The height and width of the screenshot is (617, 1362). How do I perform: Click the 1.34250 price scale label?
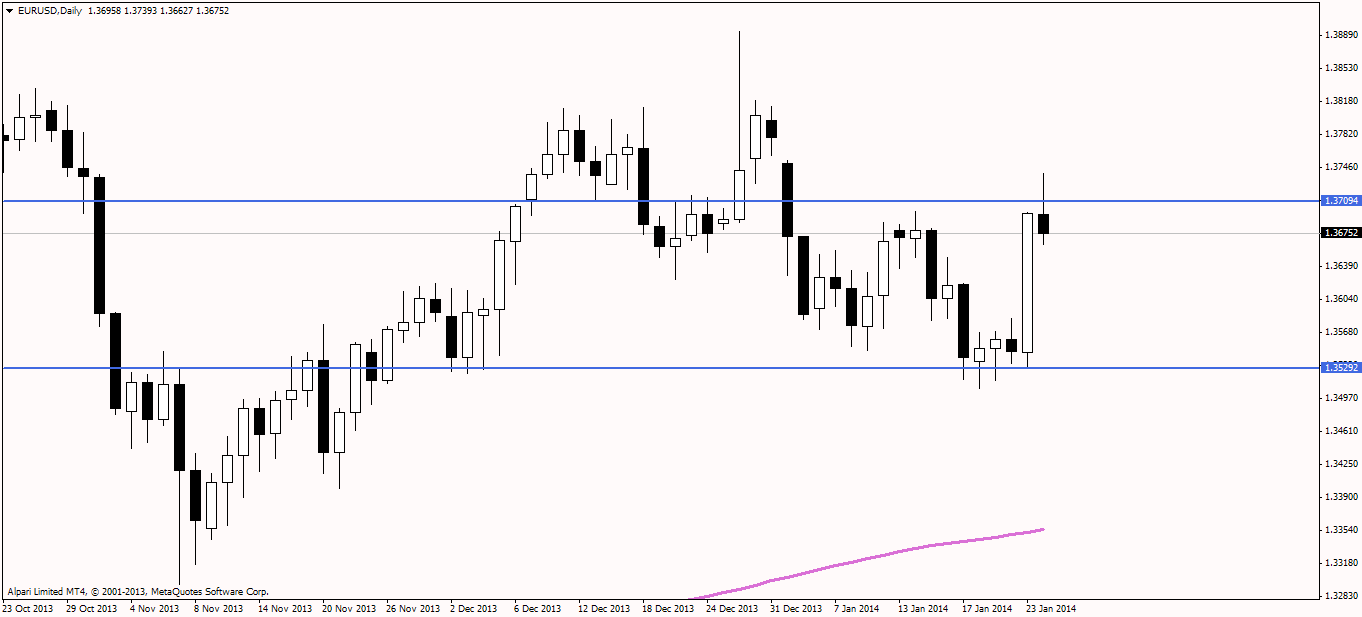1340,464
